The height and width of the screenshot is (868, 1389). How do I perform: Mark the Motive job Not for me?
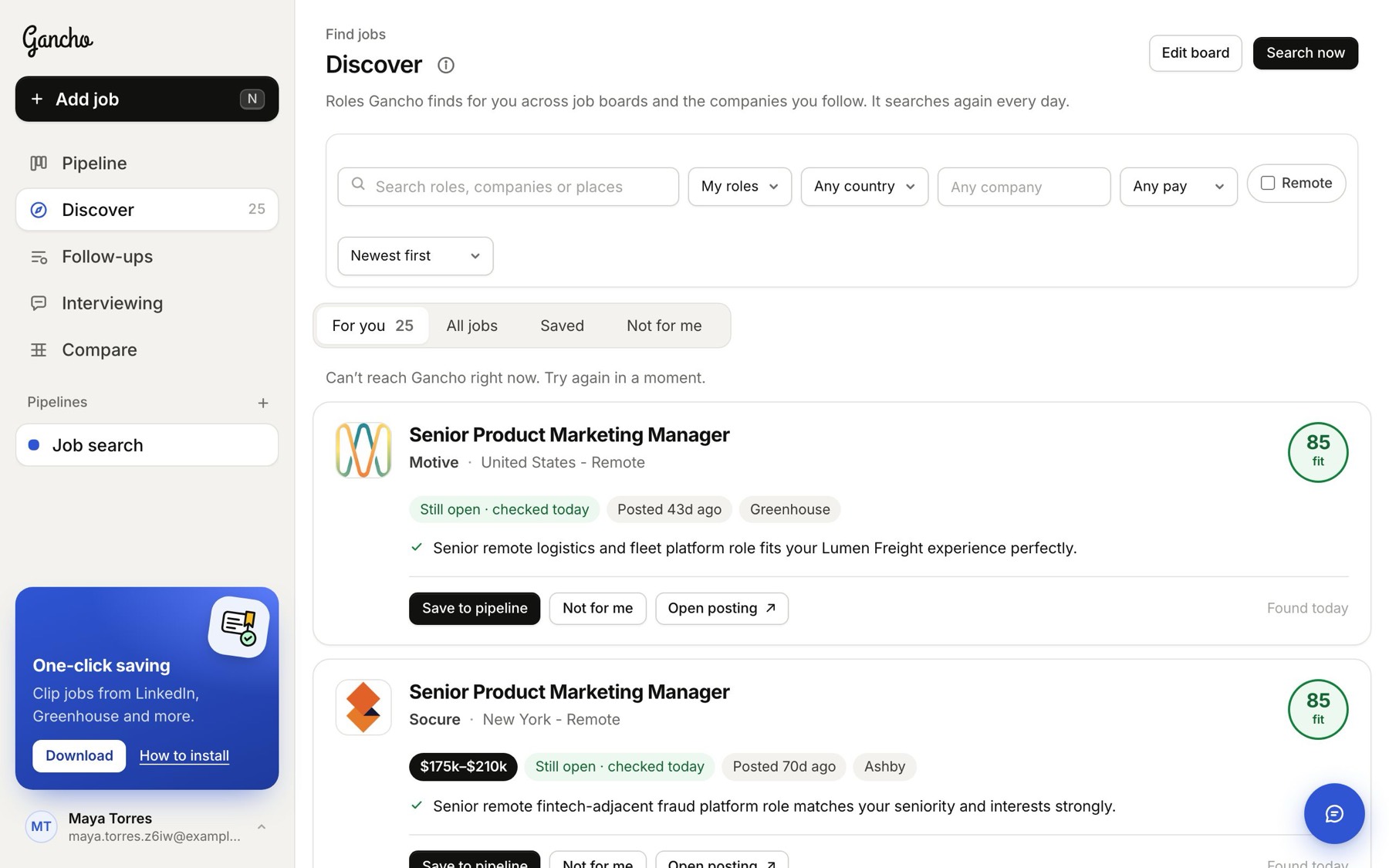pos(597,609)
